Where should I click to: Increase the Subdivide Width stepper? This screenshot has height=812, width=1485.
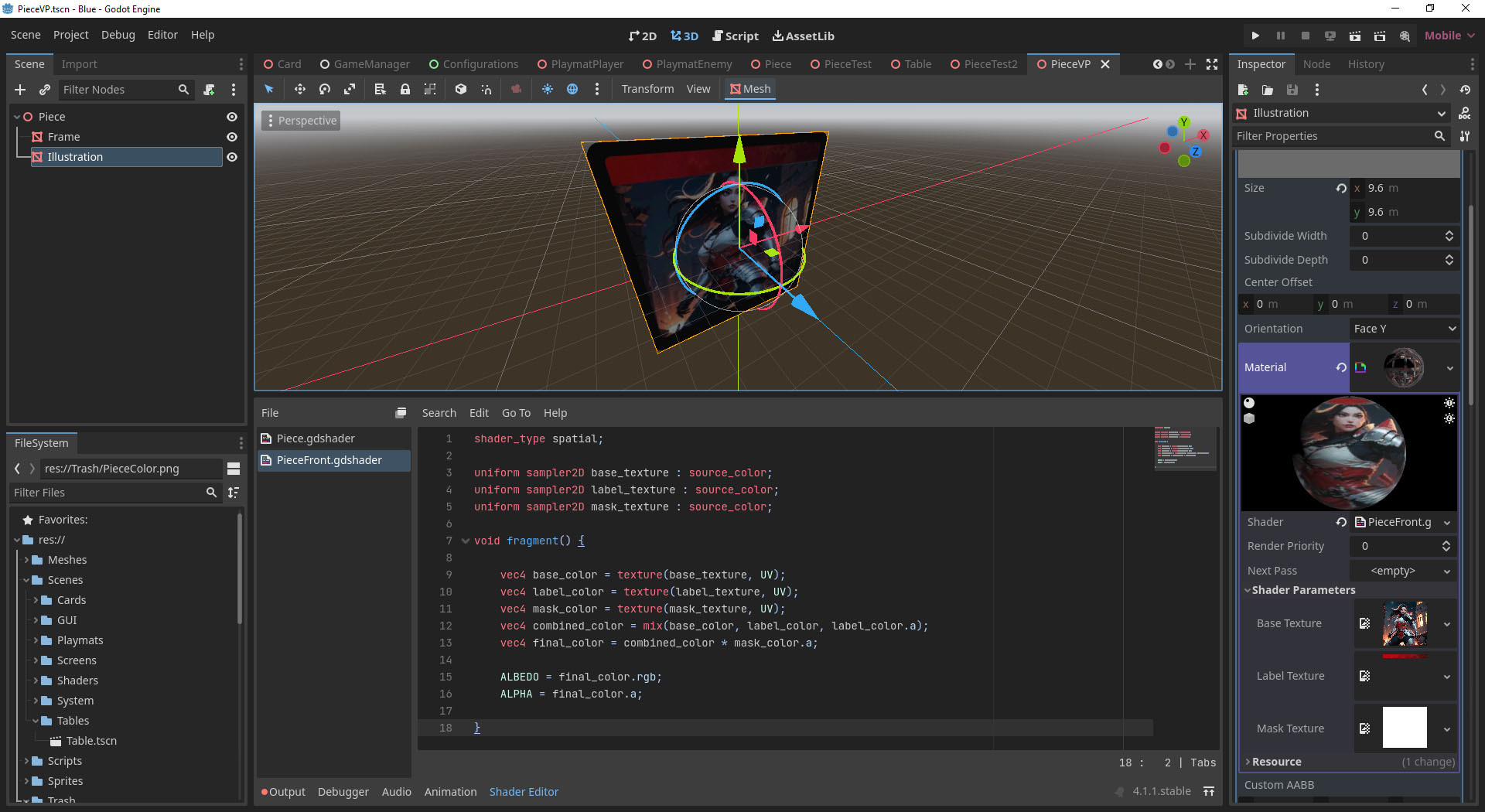click(1449, 233)
